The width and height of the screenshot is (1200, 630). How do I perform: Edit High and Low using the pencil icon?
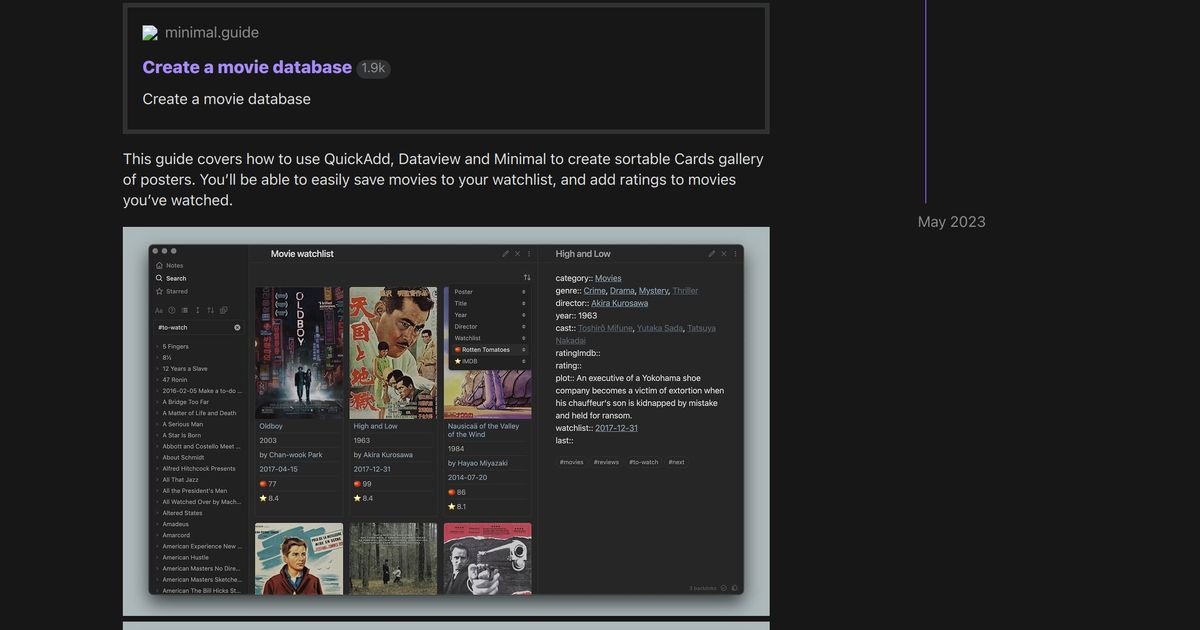click(712, 254)
